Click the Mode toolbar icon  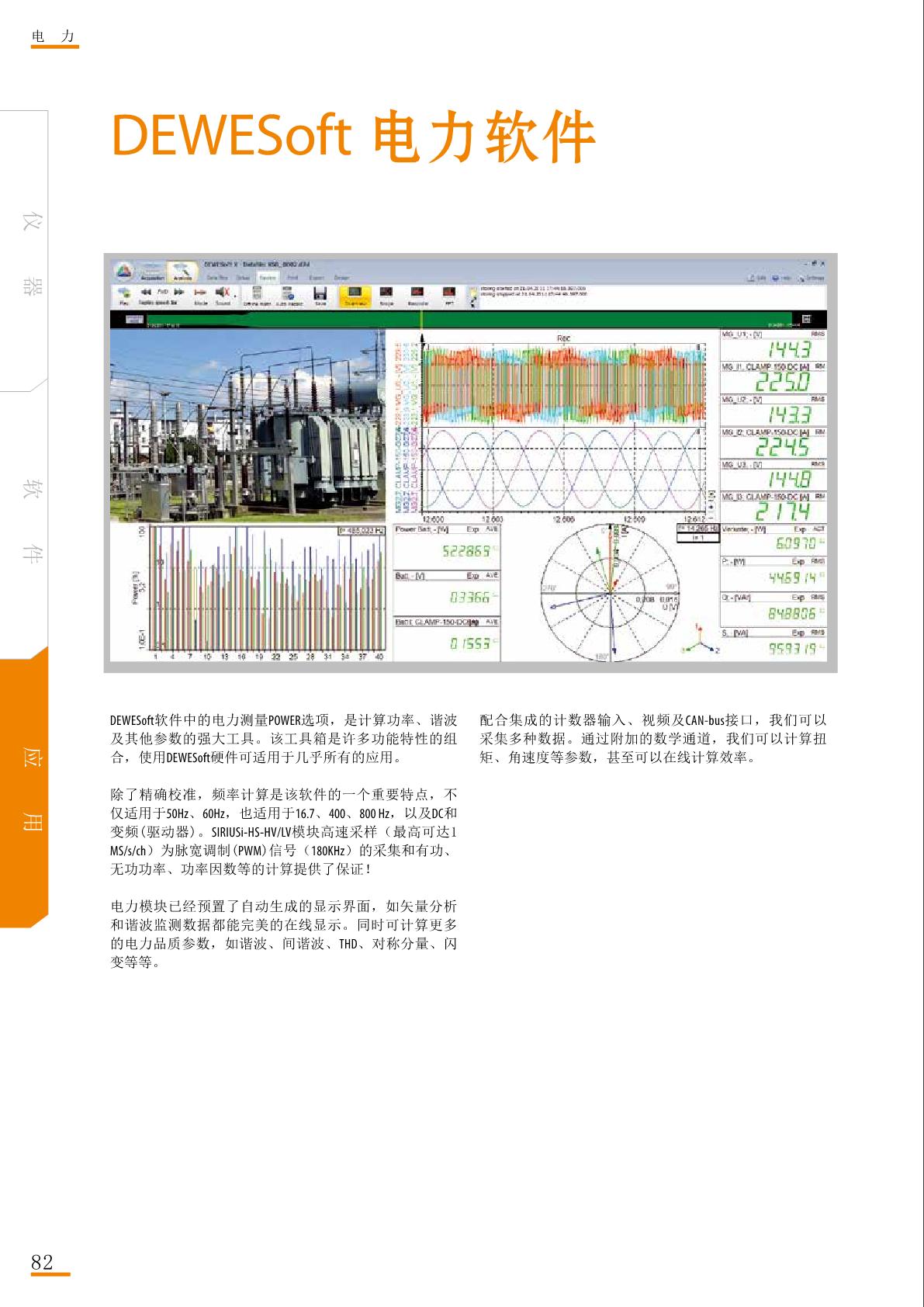(201, 295)
